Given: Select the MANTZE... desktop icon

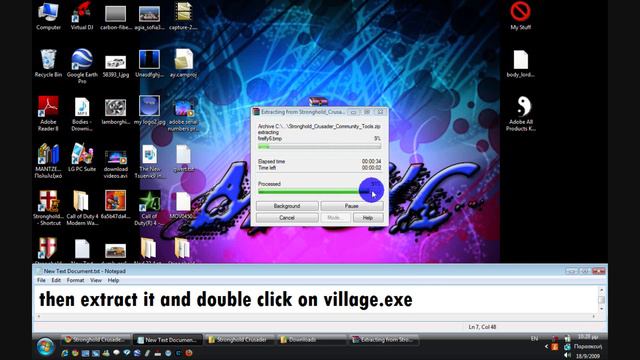Looking at the screenshot, I should [x=48, y=161].
